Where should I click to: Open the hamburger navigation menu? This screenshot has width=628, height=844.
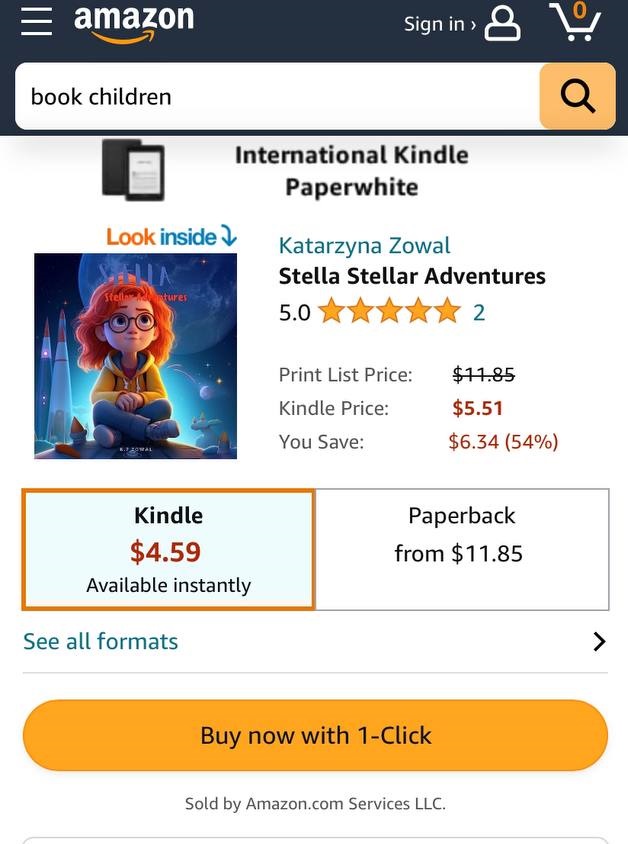pos(37,22)
